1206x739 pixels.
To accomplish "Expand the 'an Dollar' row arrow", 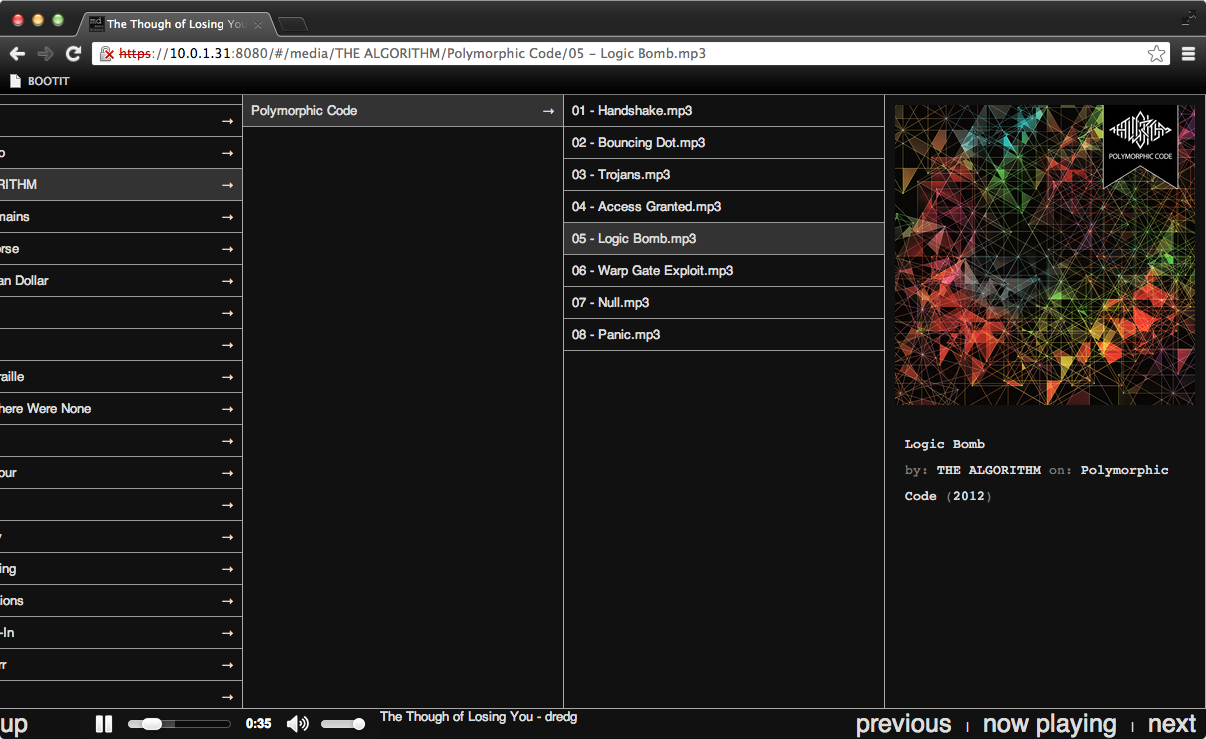I will (228, 281).
